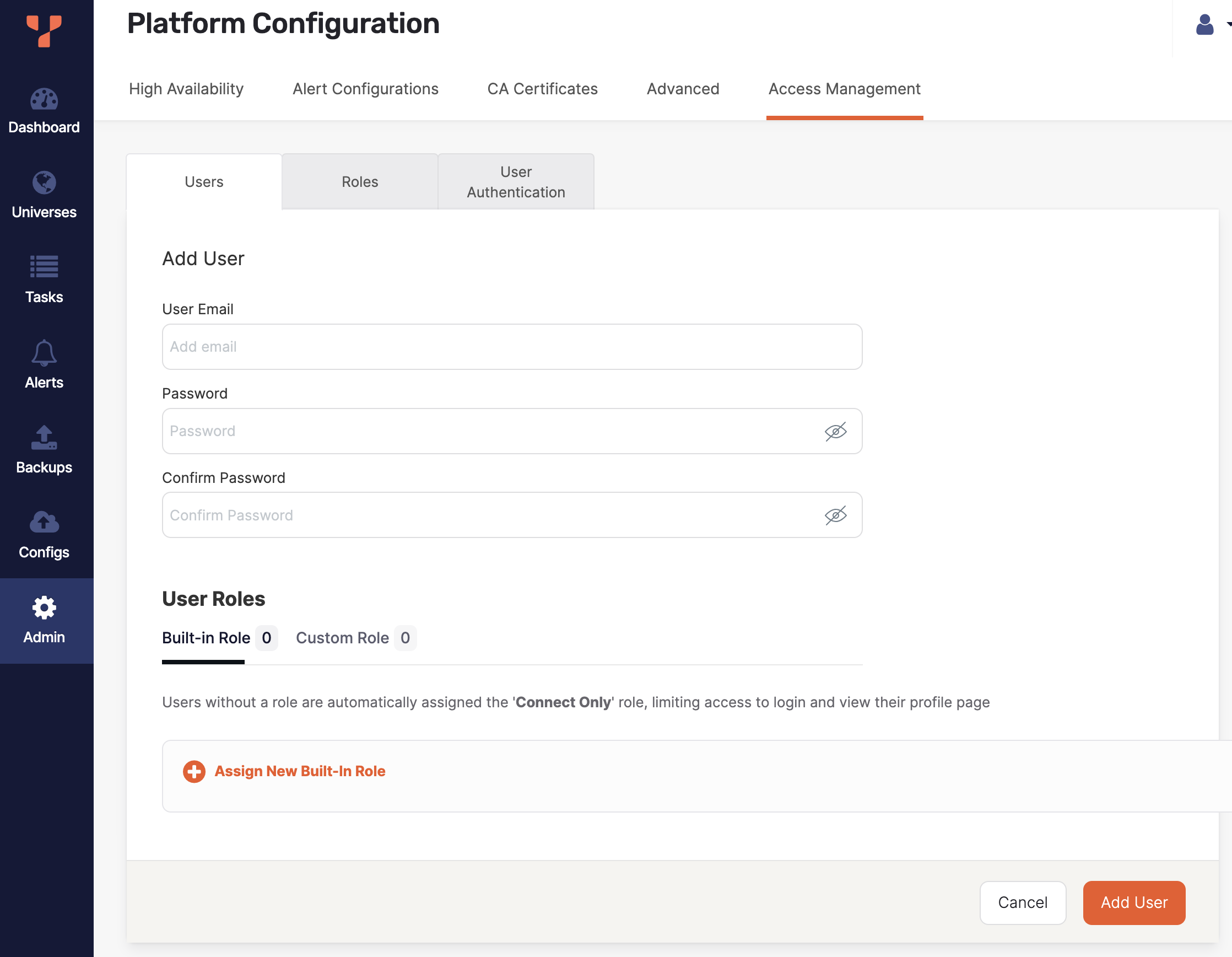Image resolution: width=1232 pixels, height=957 pixels.
Task: Open the User Authentication tab
Action: click(x=516, y=182)
